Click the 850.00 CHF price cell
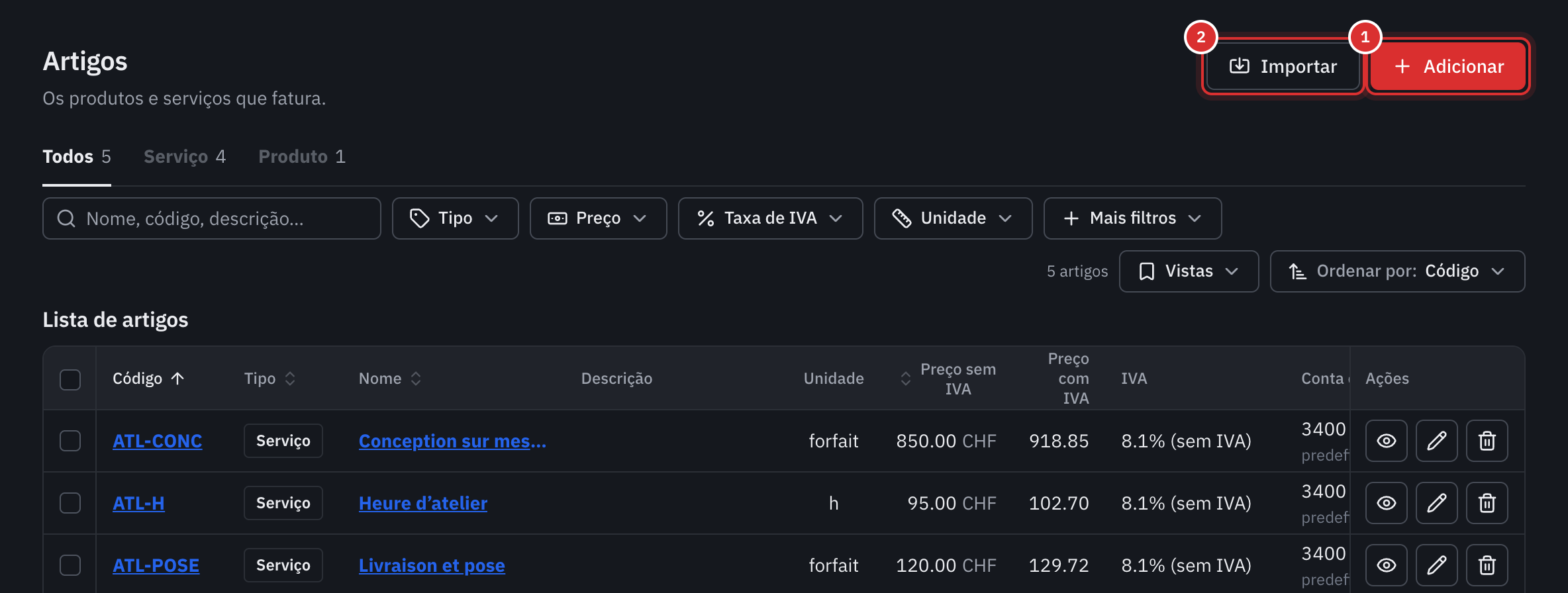This screenshot has width=1568, height=593. coord(946,441)
